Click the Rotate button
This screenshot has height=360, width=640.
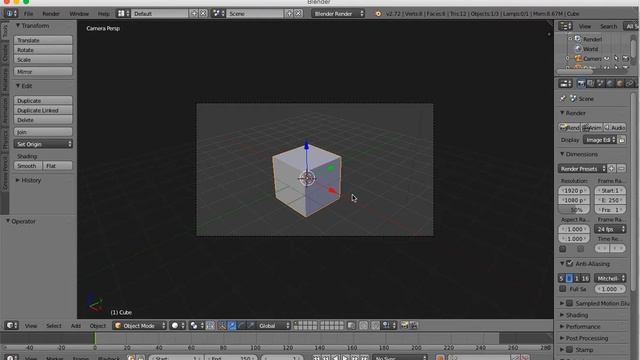click(x=43, y=50)
